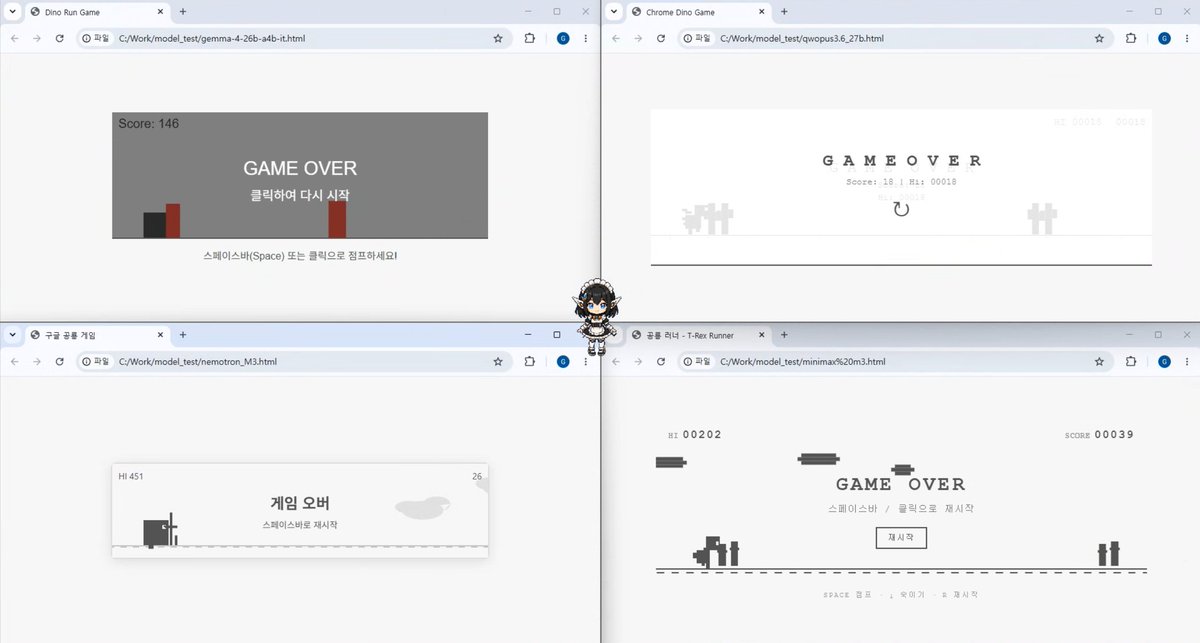This screenshot has width=1200, height=643.
Task: Click 'HI 451' text in nemotron game
Action: coord(131,476)
